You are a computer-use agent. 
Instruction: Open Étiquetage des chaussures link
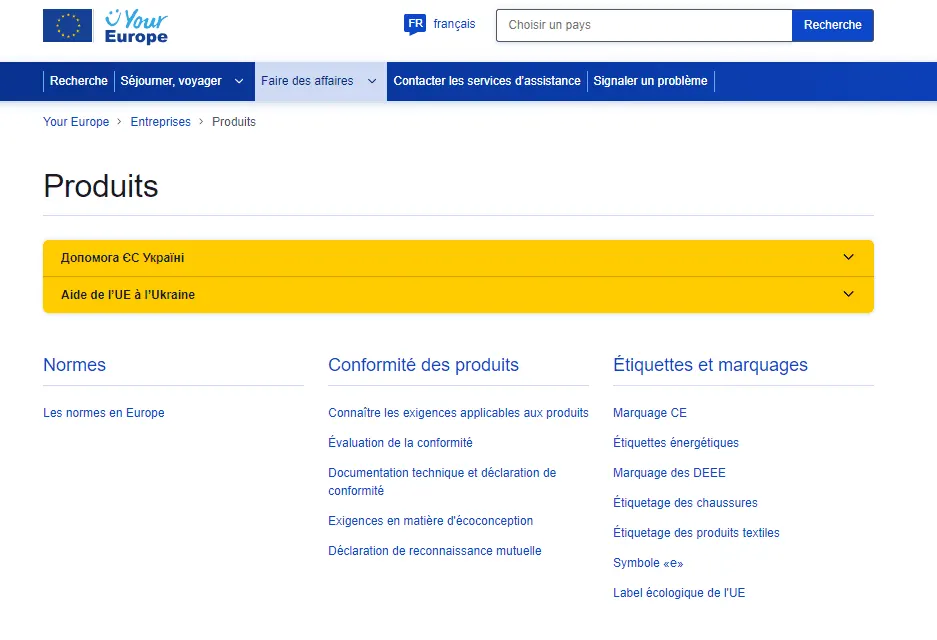(x=685, y=503)
